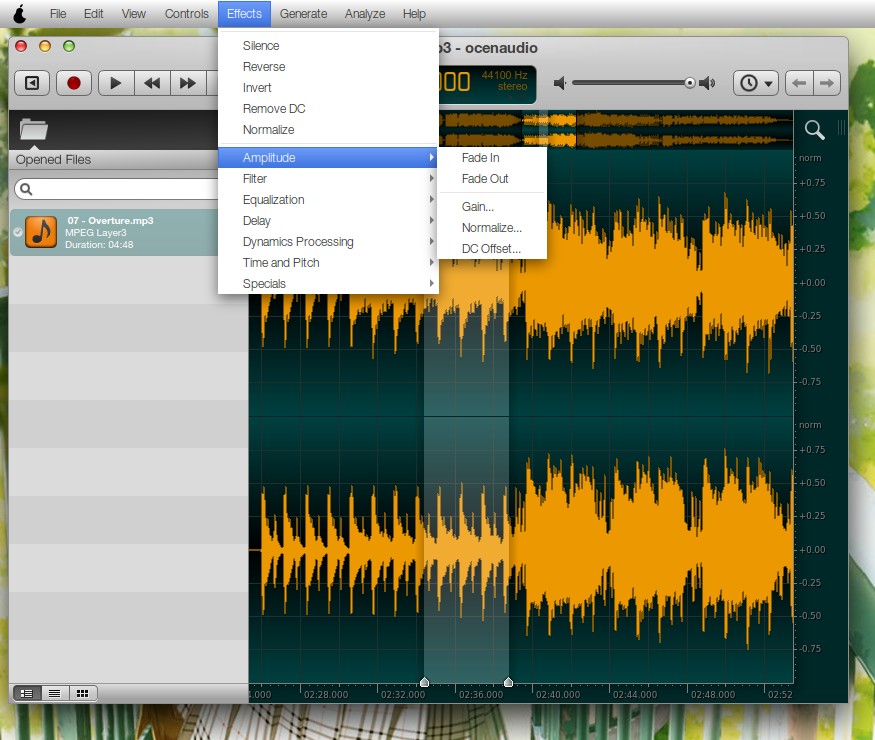
Task: Click the 44100 Hz stereo format display
Action: (x=504, y=81)
